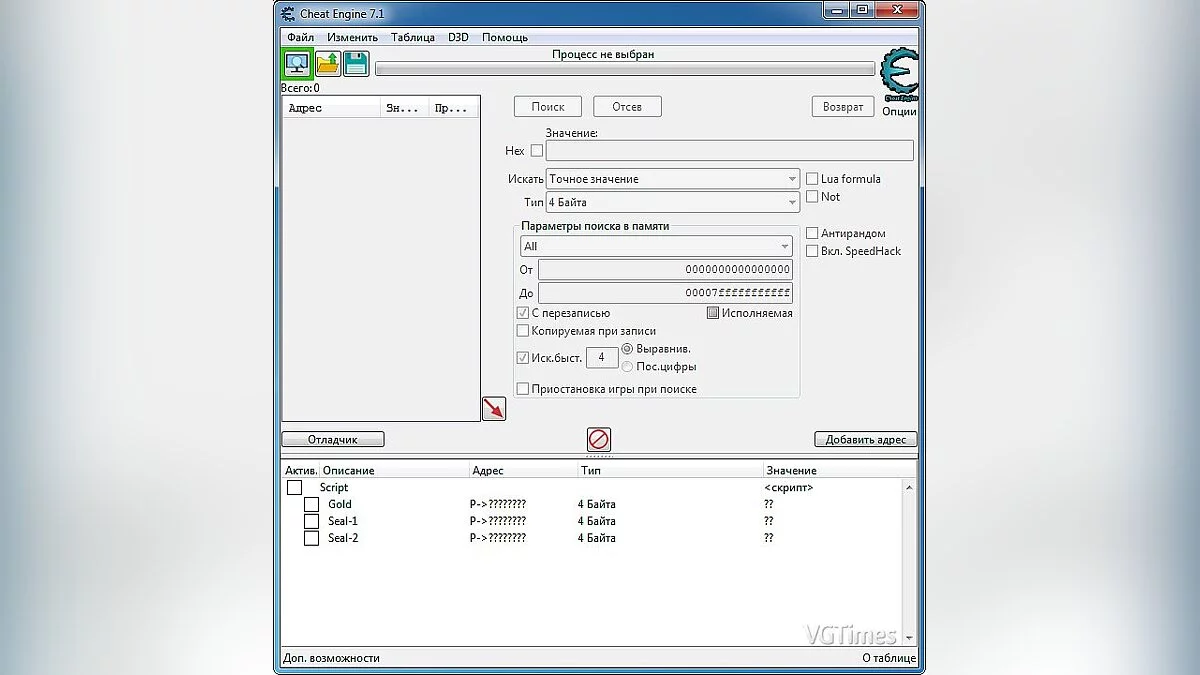The width and height of the screenshot is (1200, 675).
Task: Click the Seal-1 row 4 Байта type
Action: click(x=597, y=521)
